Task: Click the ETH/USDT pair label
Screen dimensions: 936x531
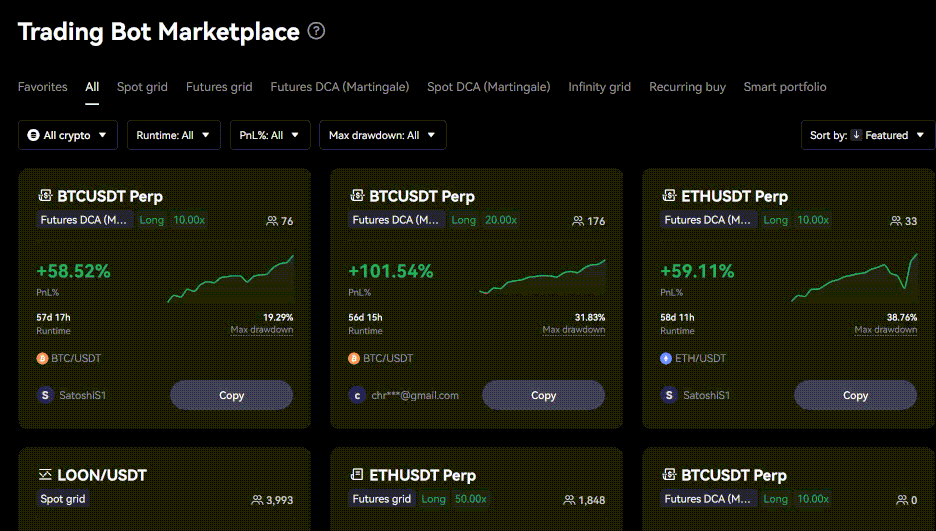Action: click(700, 359)
